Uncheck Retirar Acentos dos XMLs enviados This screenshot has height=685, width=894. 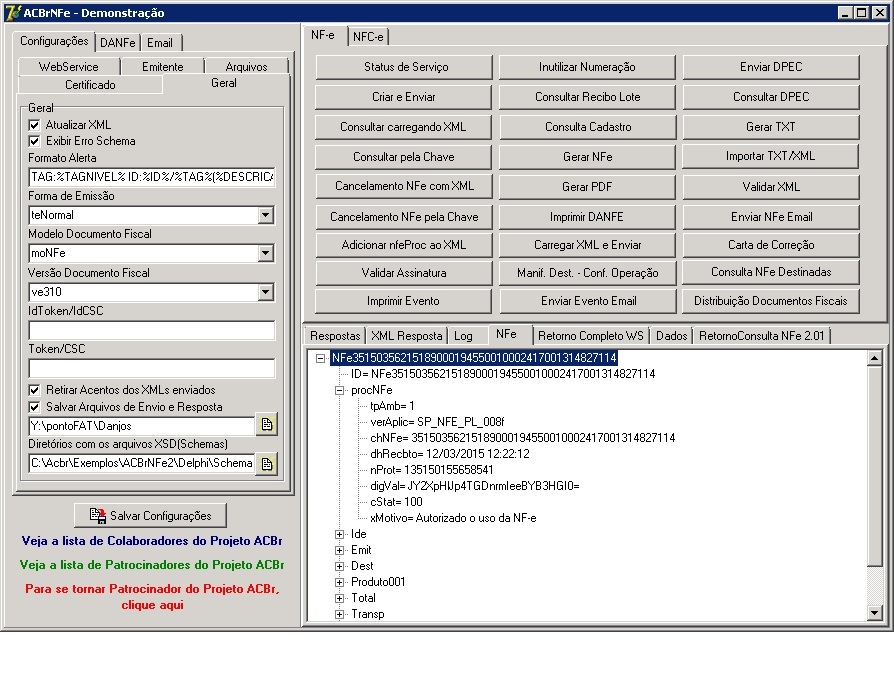point(34,390)
